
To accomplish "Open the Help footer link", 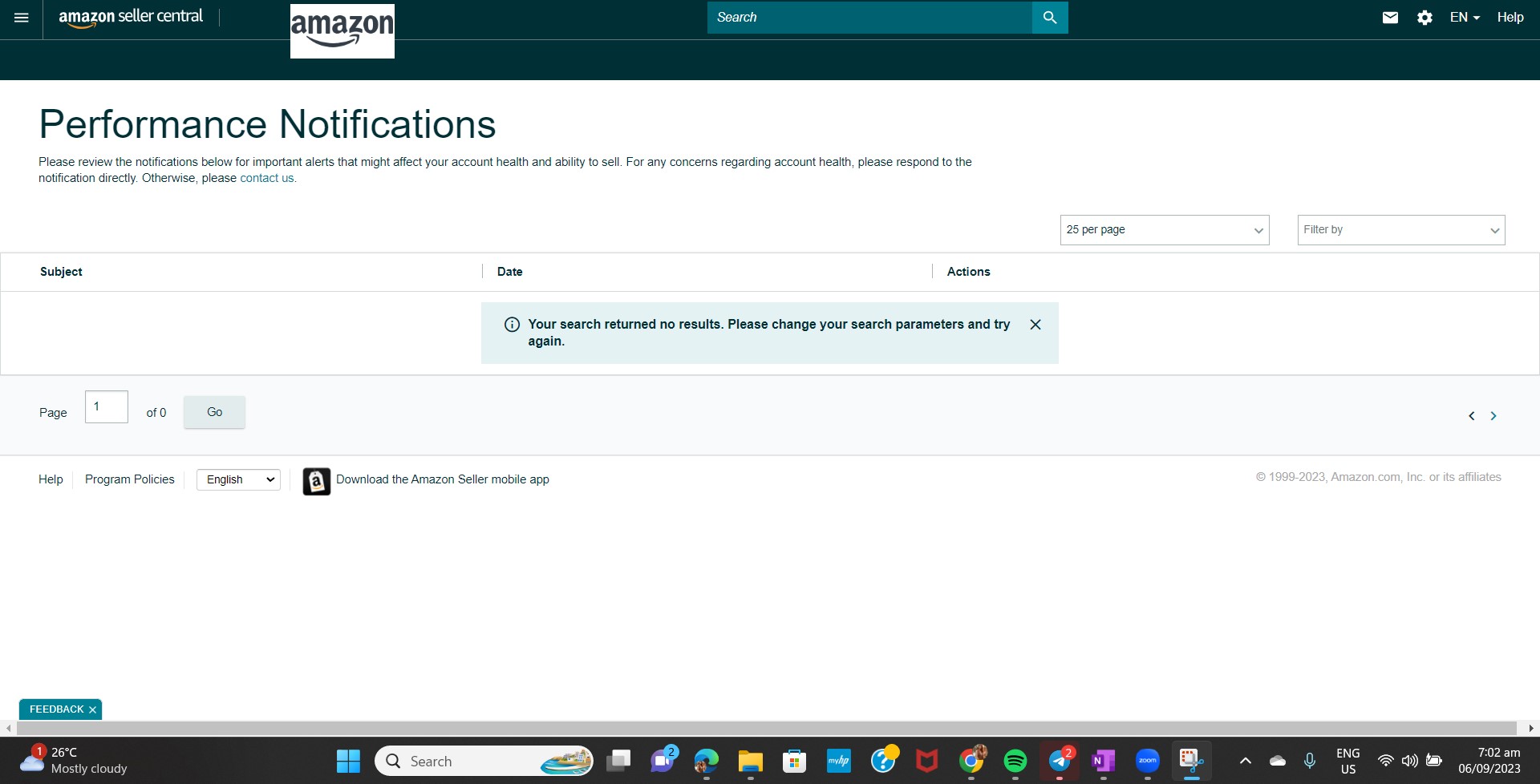I will pos(51,479).
